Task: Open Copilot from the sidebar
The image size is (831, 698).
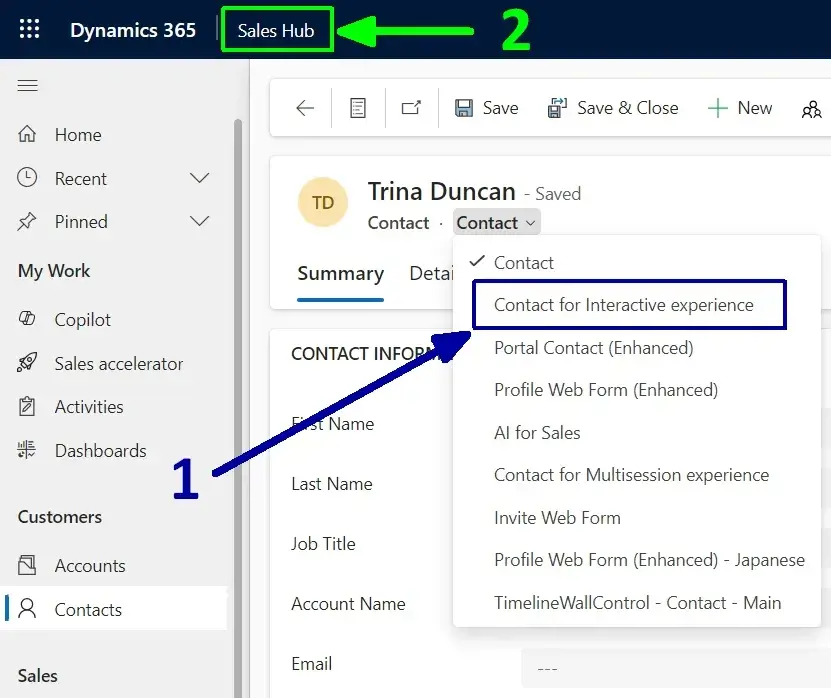Action: 82,320
